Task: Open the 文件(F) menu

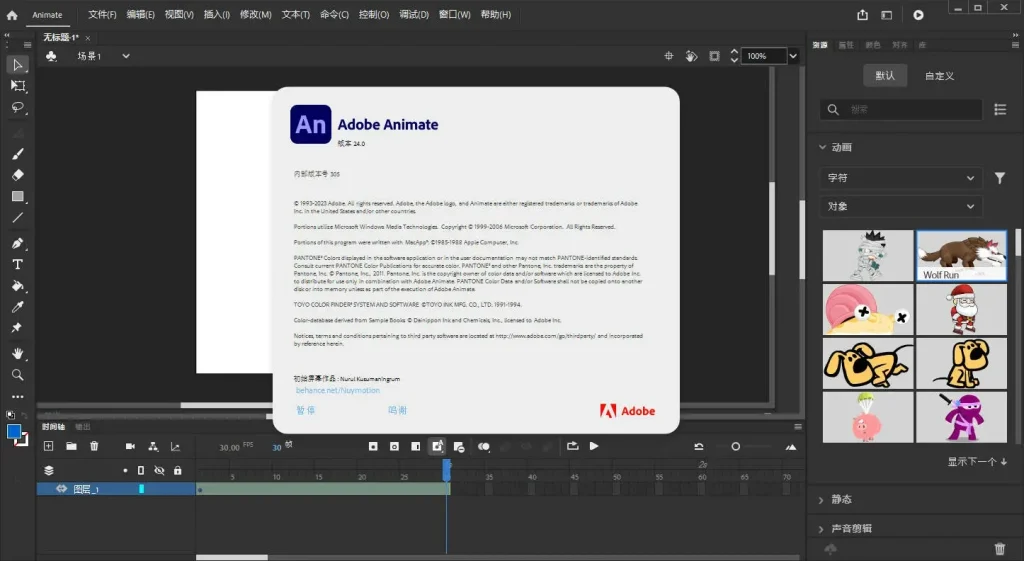Action: click(102, 14)
